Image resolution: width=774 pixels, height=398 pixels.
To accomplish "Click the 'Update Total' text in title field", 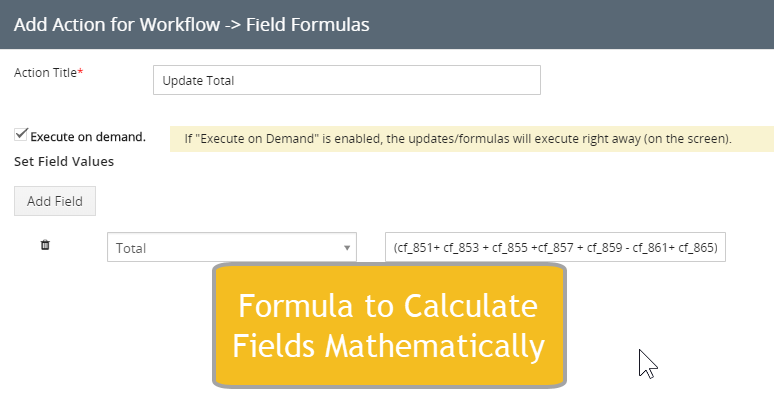I will [198, 80].
